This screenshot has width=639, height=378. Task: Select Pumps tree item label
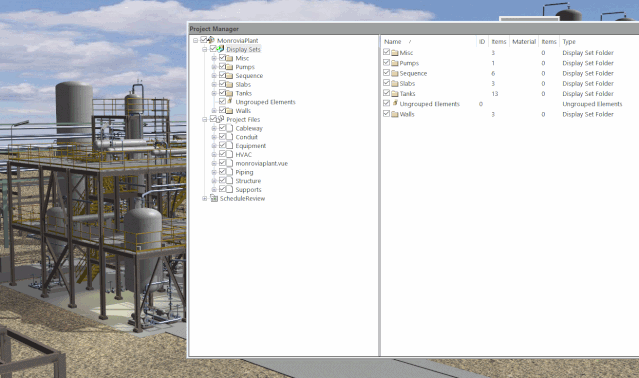(x=245, y=67)
